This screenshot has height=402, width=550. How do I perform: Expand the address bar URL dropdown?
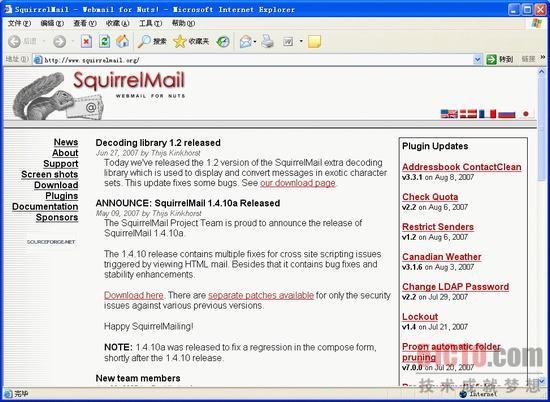(477, 60)
